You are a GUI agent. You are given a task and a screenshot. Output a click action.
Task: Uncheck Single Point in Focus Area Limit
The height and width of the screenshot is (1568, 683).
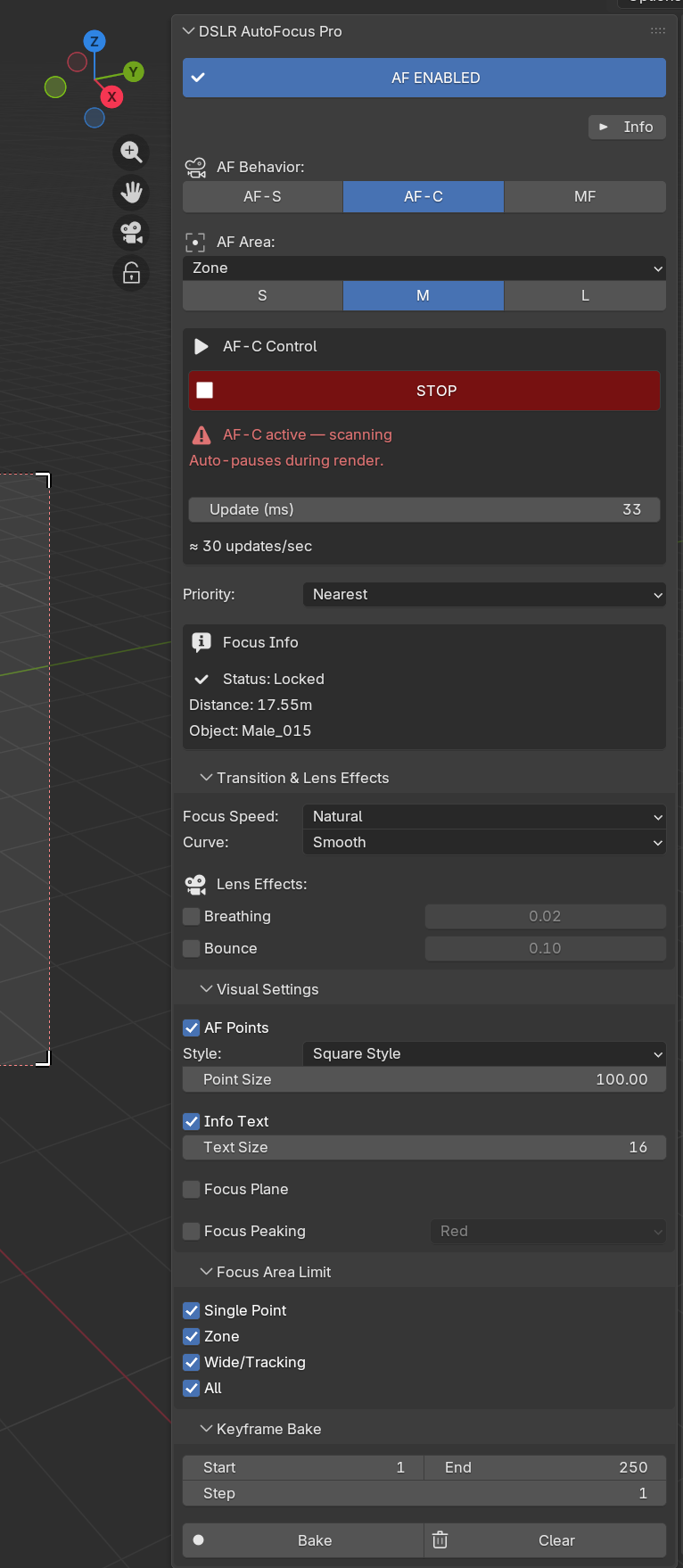[192, 1310]
